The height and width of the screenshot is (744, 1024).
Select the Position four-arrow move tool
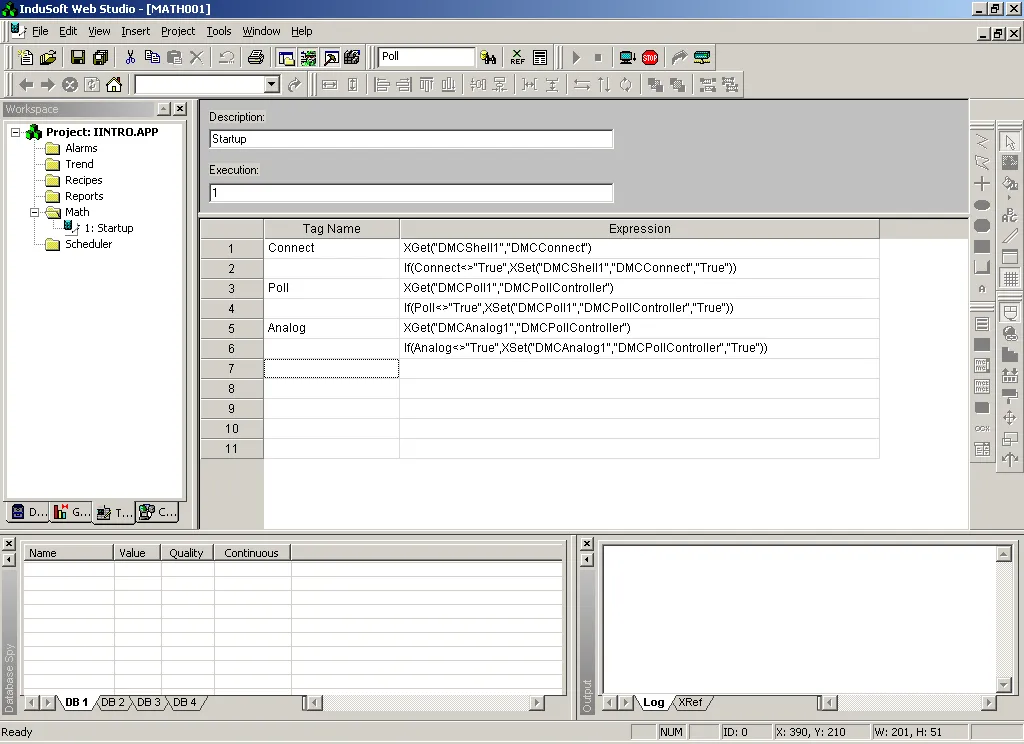[1010, 417]
